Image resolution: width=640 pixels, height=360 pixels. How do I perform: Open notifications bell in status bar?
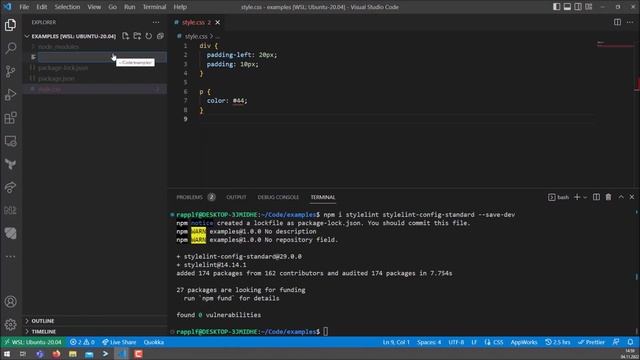coord(630,342)
